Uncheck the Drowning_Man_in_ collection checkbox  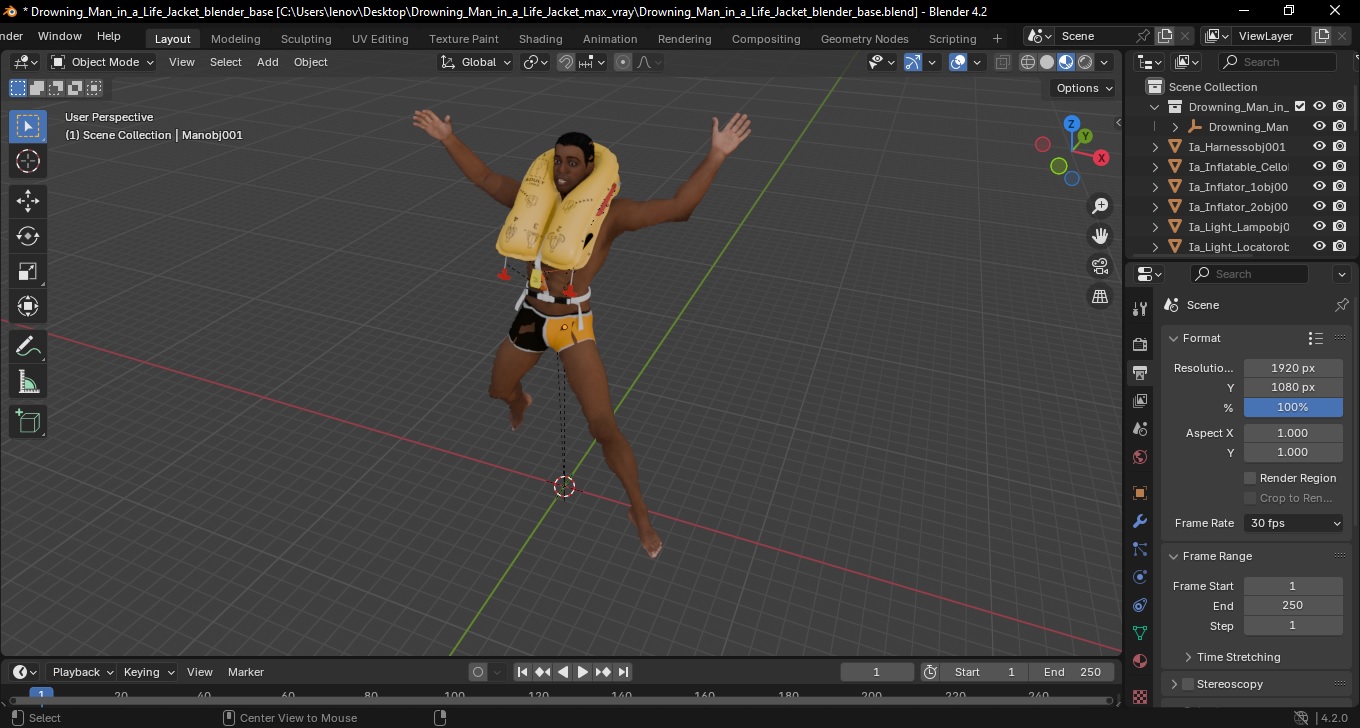coord(1300,107)
